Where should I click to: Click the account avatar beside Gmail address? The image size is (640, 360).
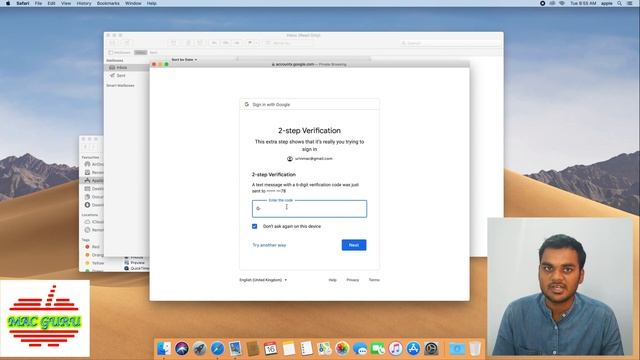click(x=290, y=158)
